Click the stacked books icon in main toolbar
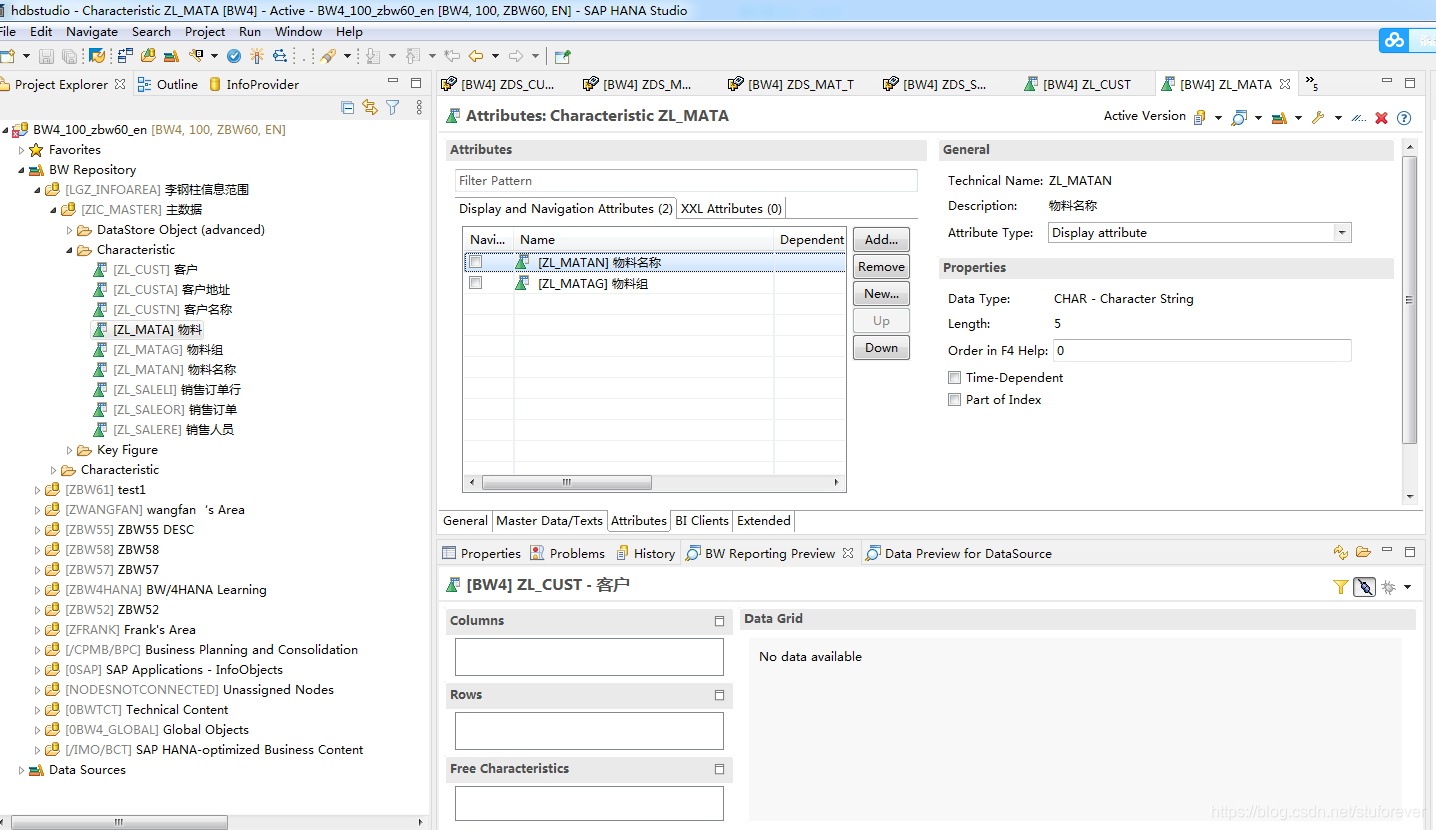This screenshot has height=830, width=1436. coord(172,56)
